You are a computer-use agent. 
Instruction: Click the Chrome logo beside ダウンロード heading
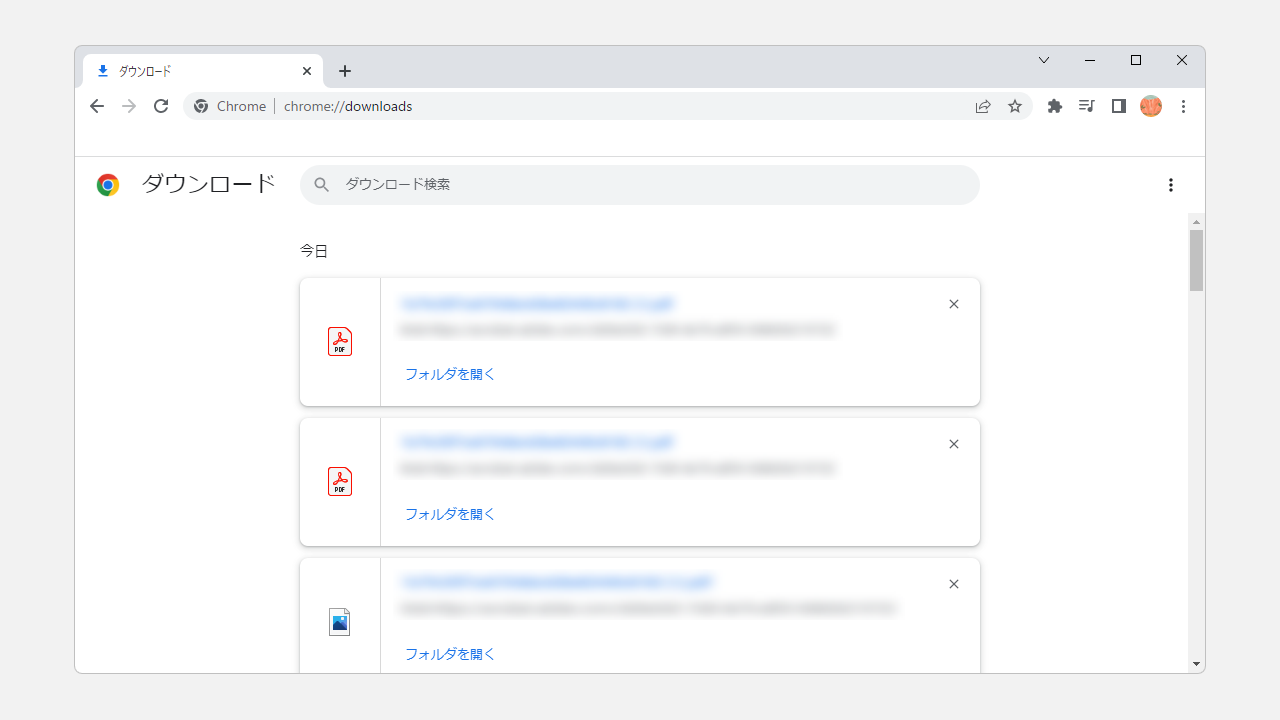click(x=108, y=185)
